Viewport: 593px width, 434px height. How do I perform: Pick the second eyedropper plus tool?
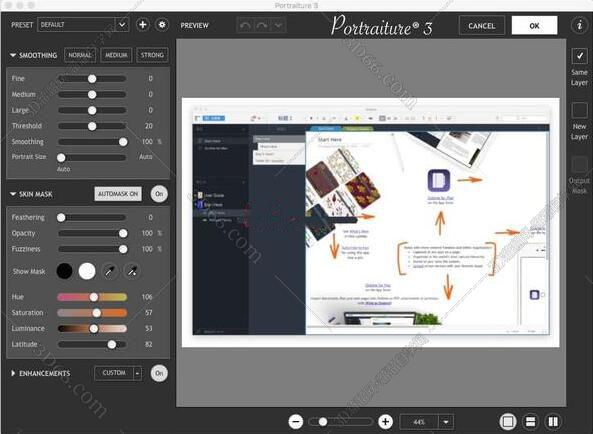pyautogui.click(x=132, y=271)
